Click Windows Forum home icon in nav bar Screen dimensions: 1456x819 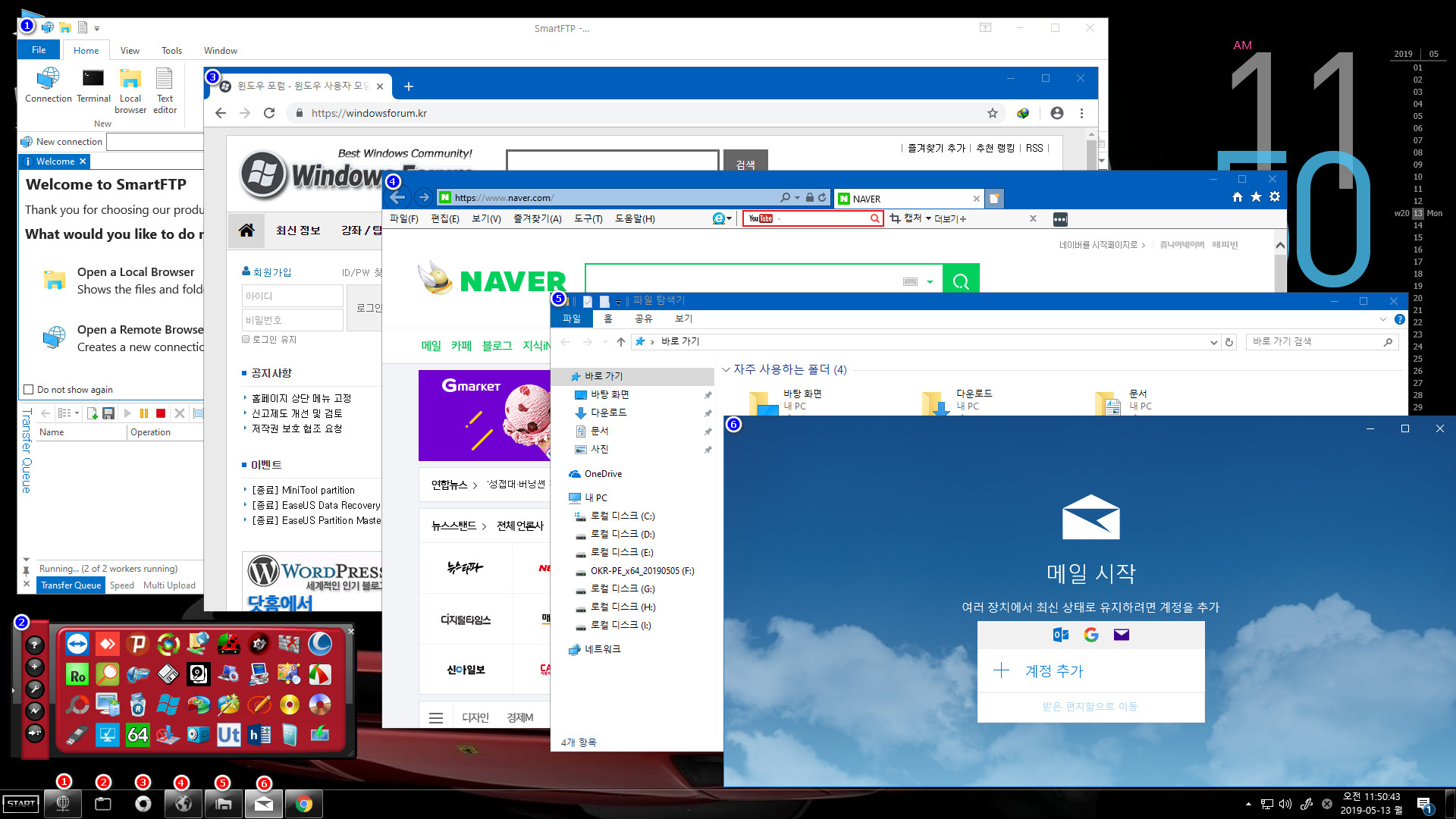(246, 230)
